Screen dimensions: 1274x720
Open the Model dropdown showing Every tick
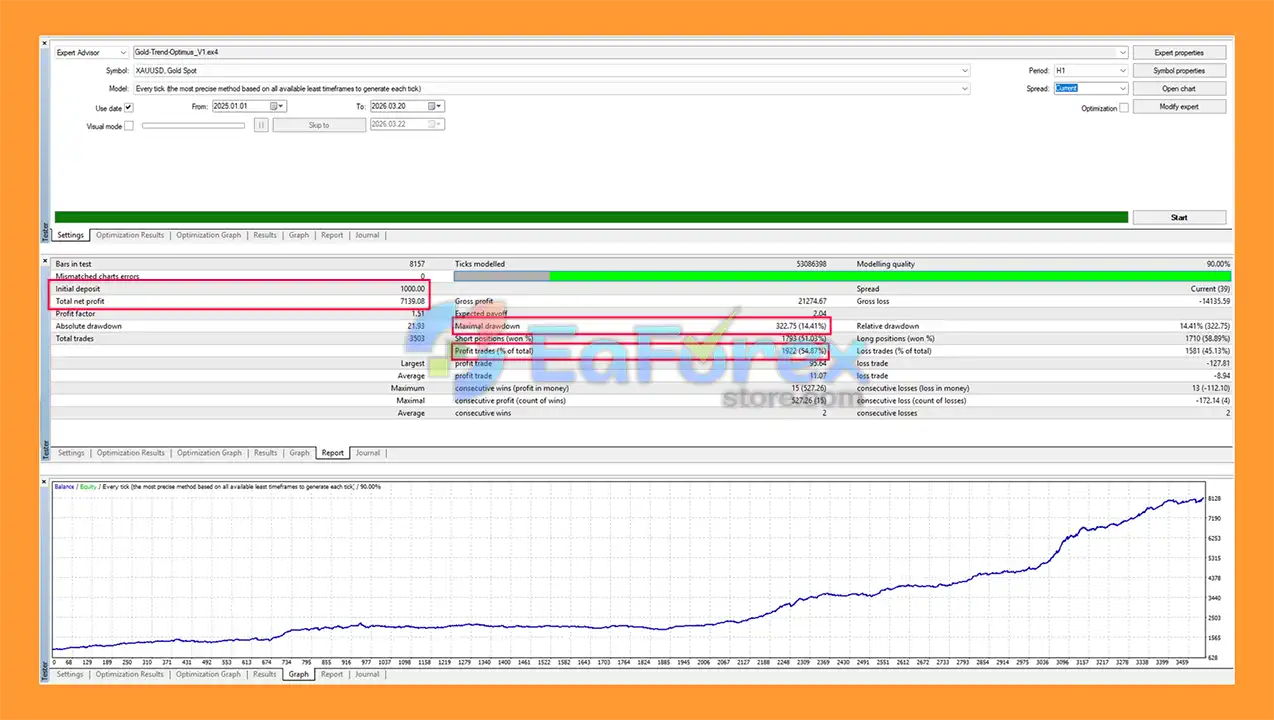click(964, 89)
